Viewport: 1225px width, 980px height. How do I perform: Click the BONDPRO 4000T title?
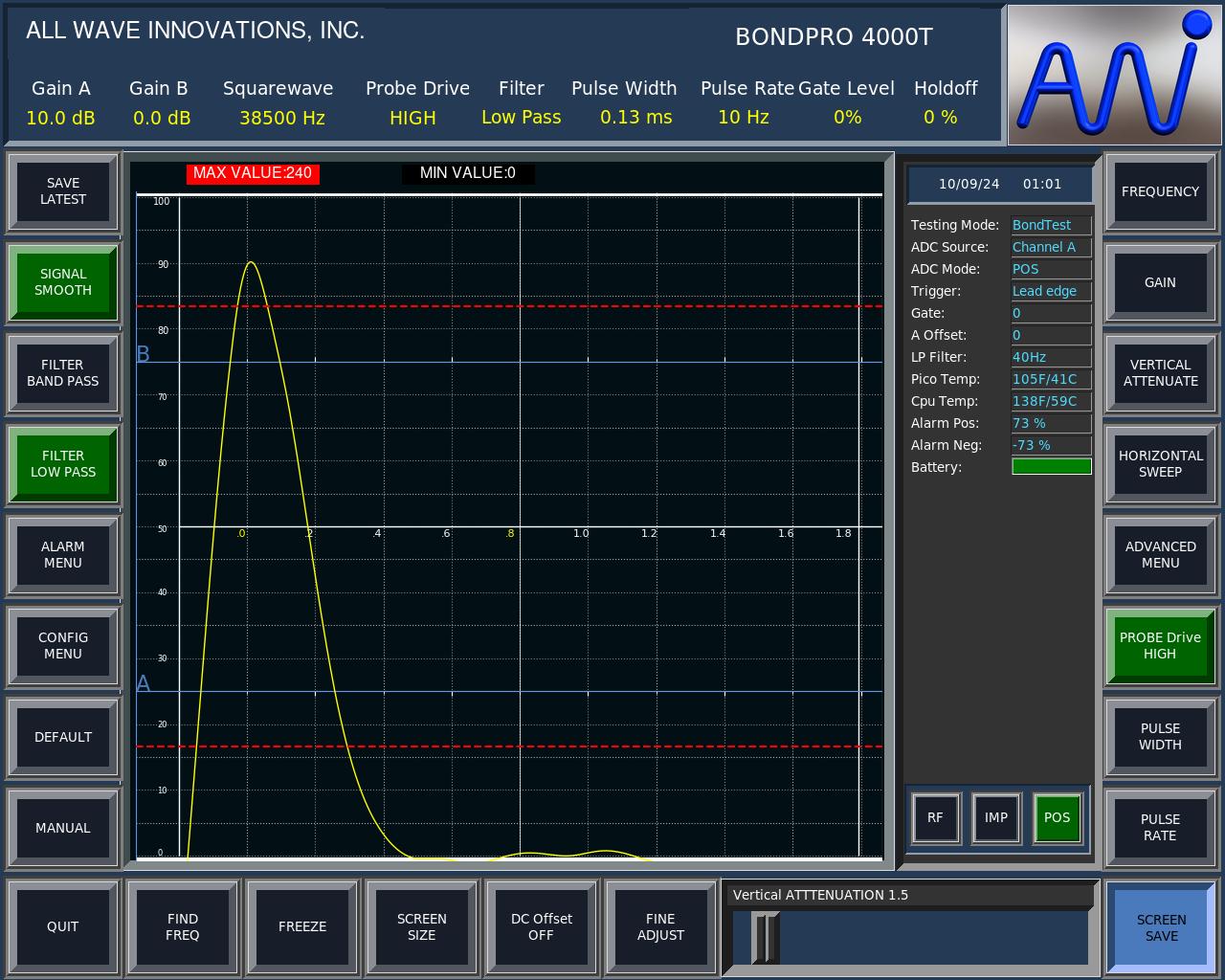click(834, 36)
